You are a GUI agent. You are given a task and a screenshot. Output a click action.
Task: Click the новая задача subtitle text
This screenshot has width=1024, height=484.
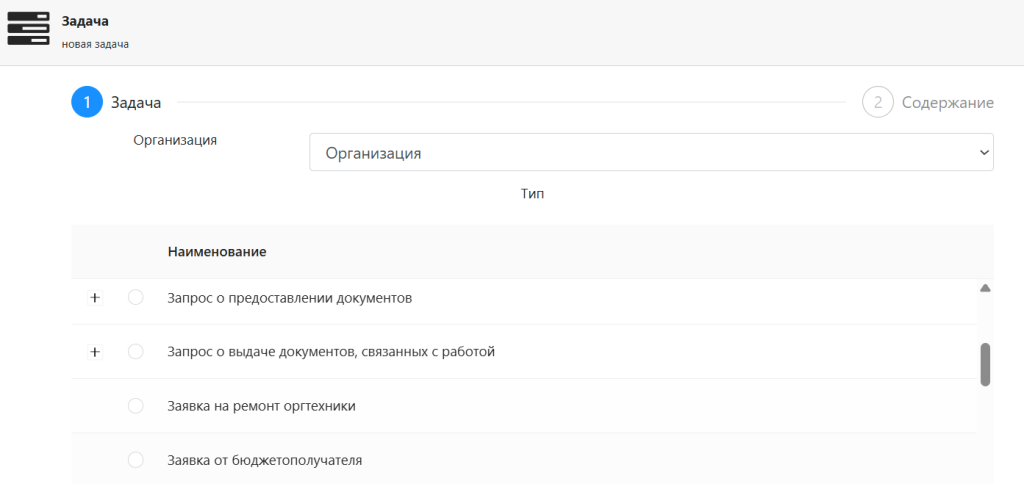95,45
